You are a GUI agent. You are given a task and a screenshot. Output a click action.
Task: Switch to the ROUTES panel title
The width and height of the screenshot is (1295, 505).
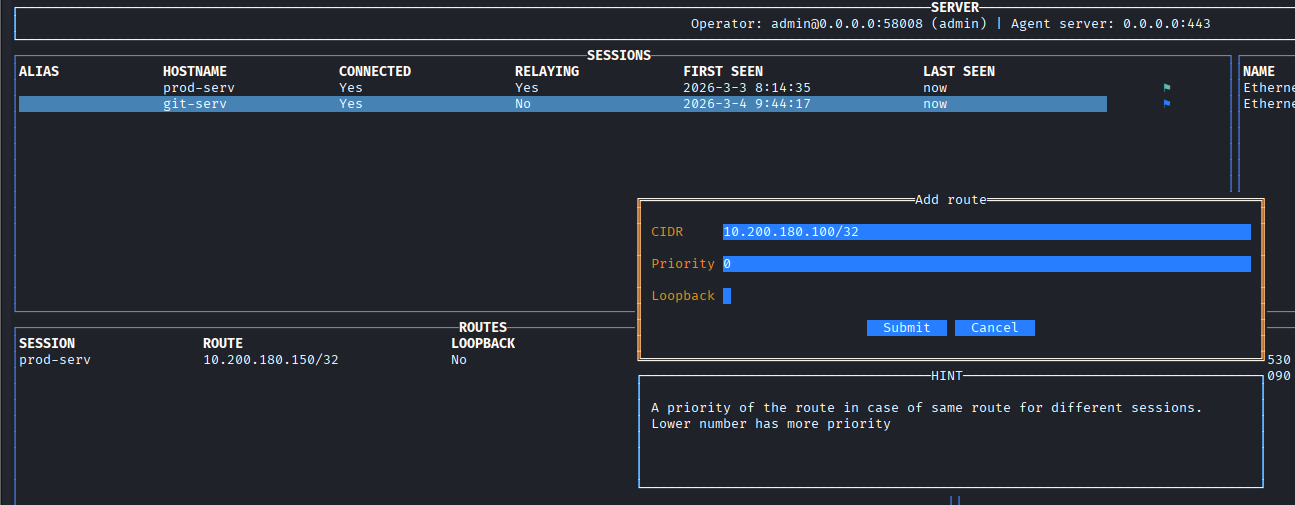coord(482,327)
